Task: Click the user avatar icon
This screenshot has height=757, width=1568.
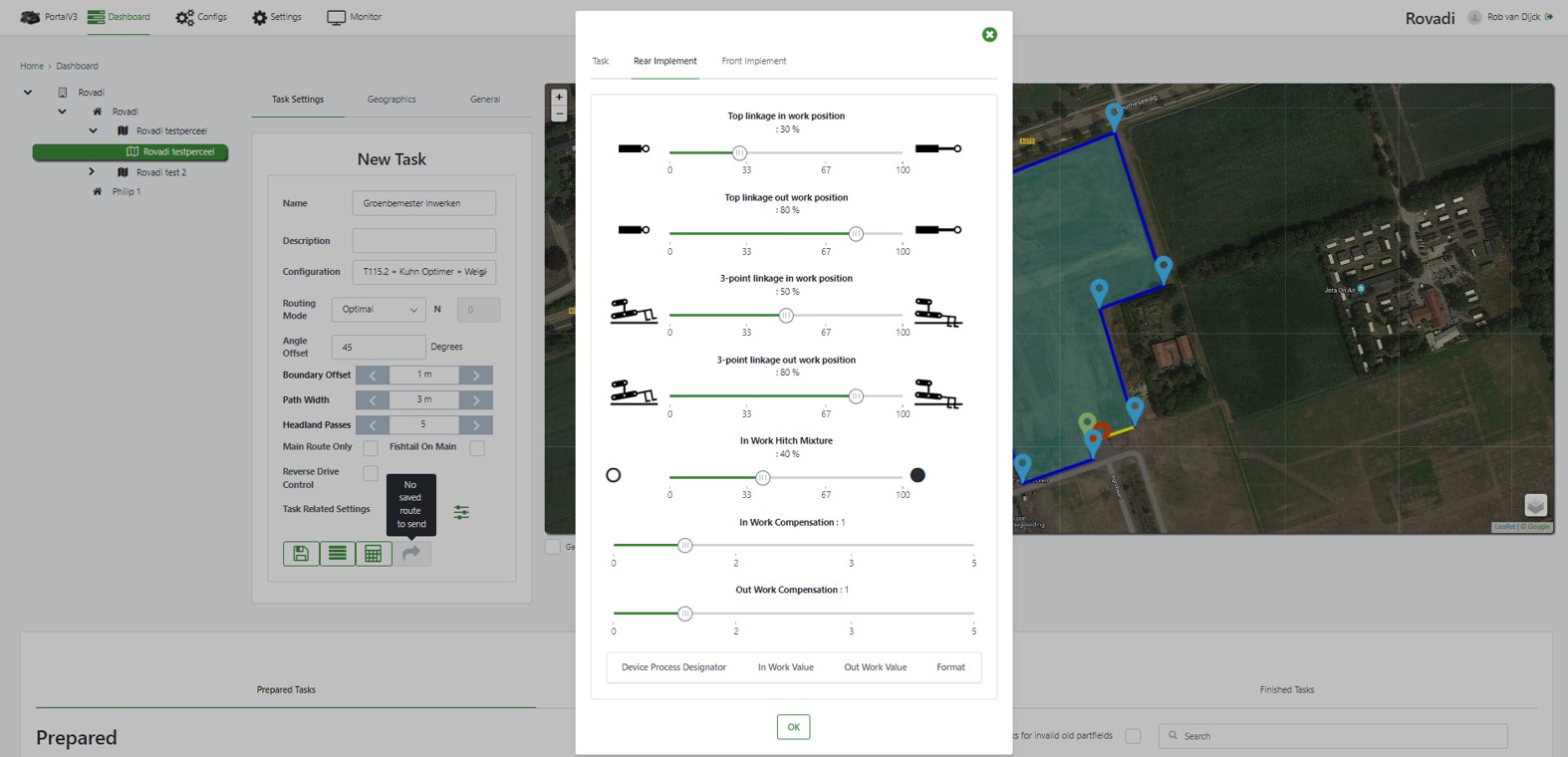Action: click(x=1474, y=17)
